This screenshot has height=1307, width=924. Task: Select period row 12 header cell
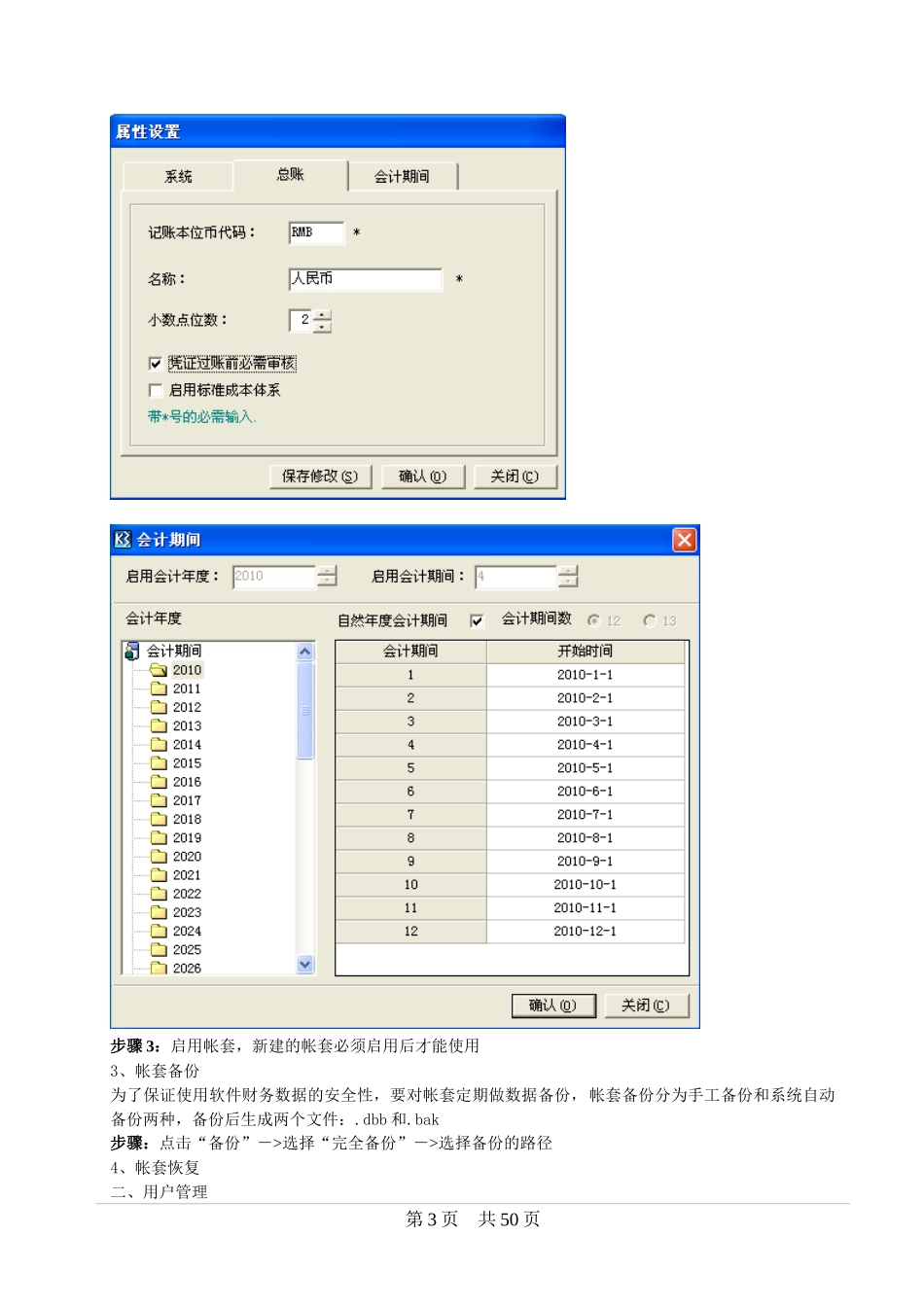click(410, 932)
